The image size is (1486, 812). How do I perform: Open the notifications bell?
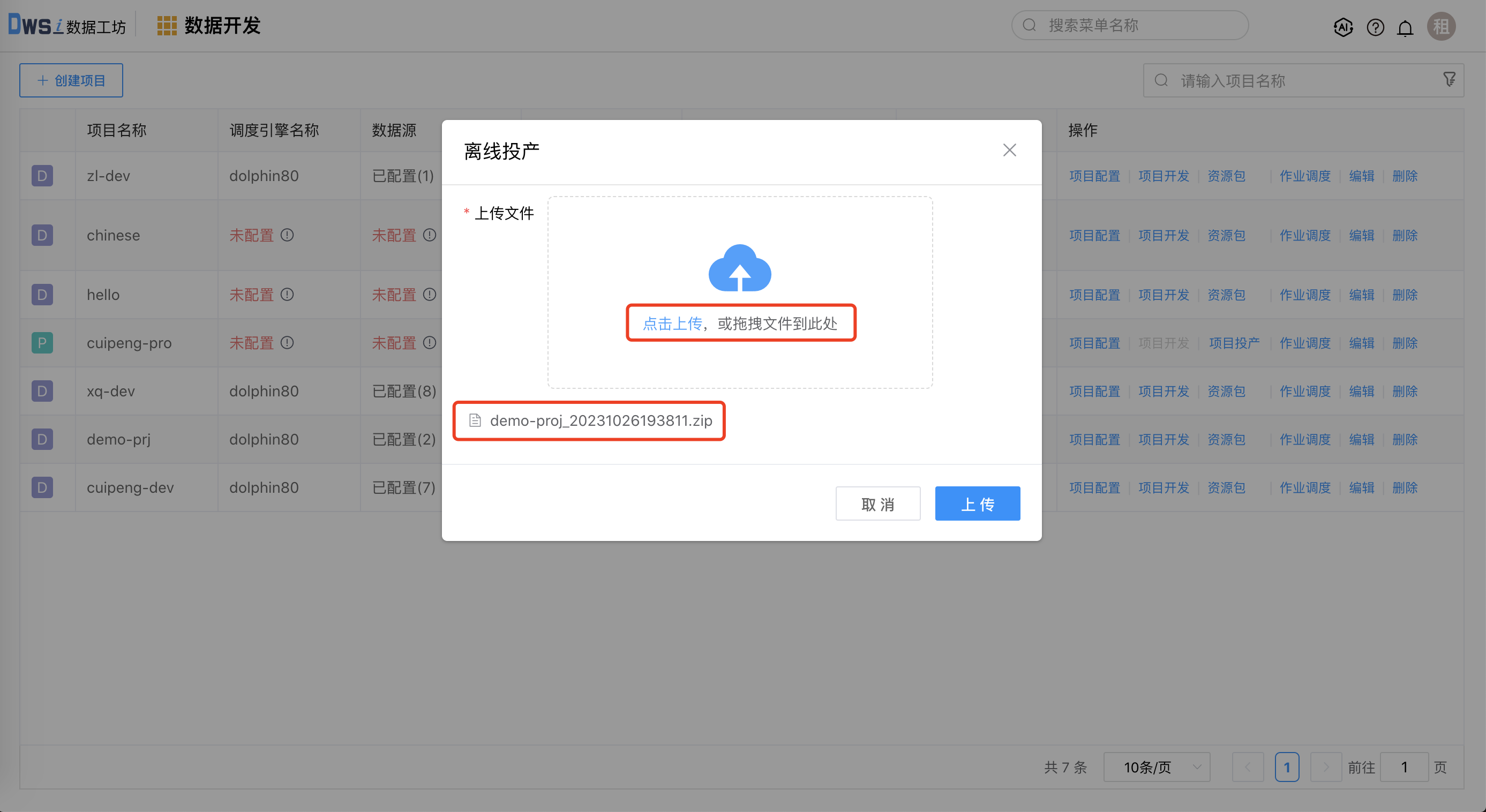click(x=1405, y=27)
